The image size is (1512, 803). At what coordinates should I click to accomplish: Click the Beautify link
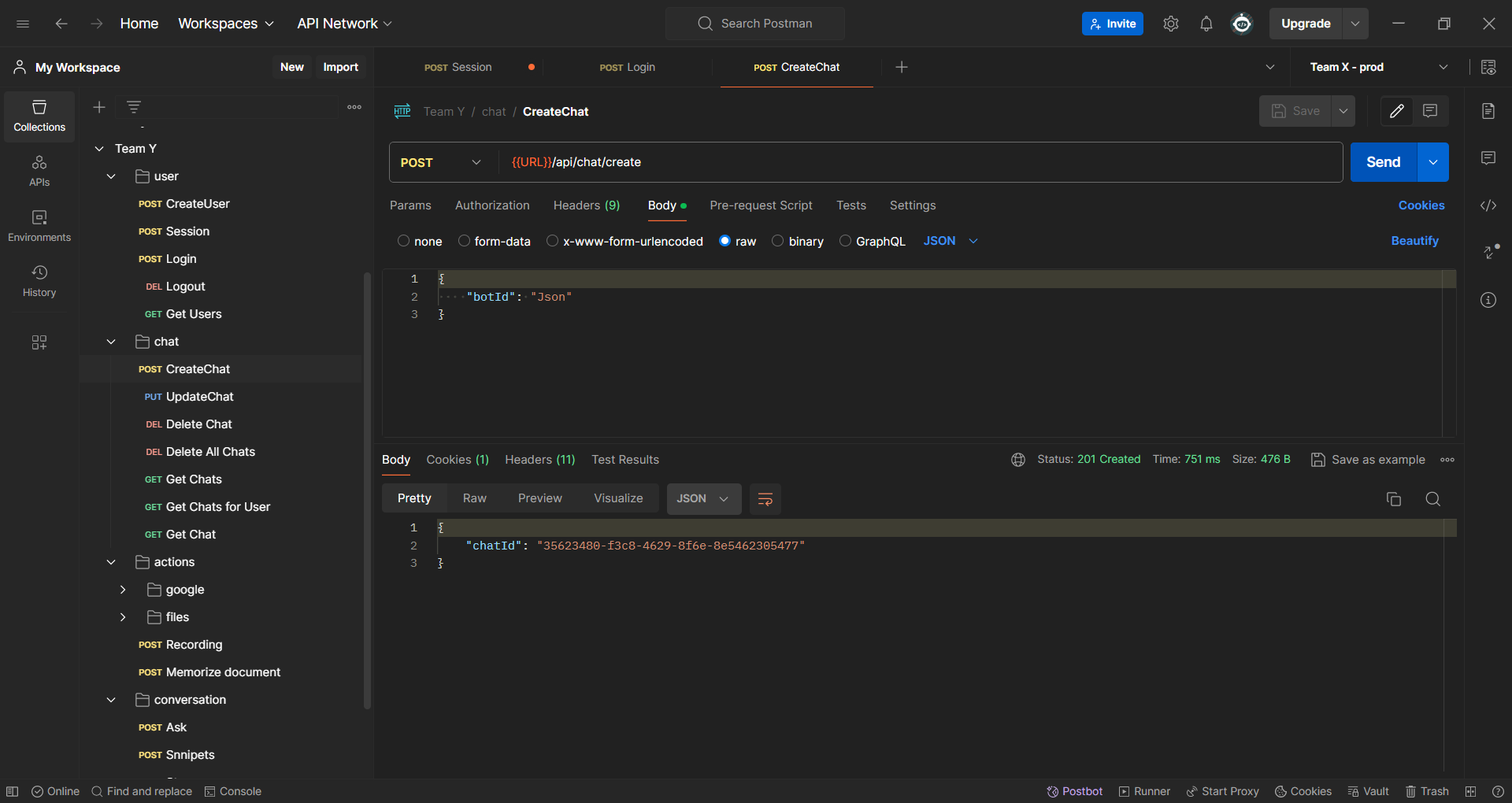pos(1414,241)
